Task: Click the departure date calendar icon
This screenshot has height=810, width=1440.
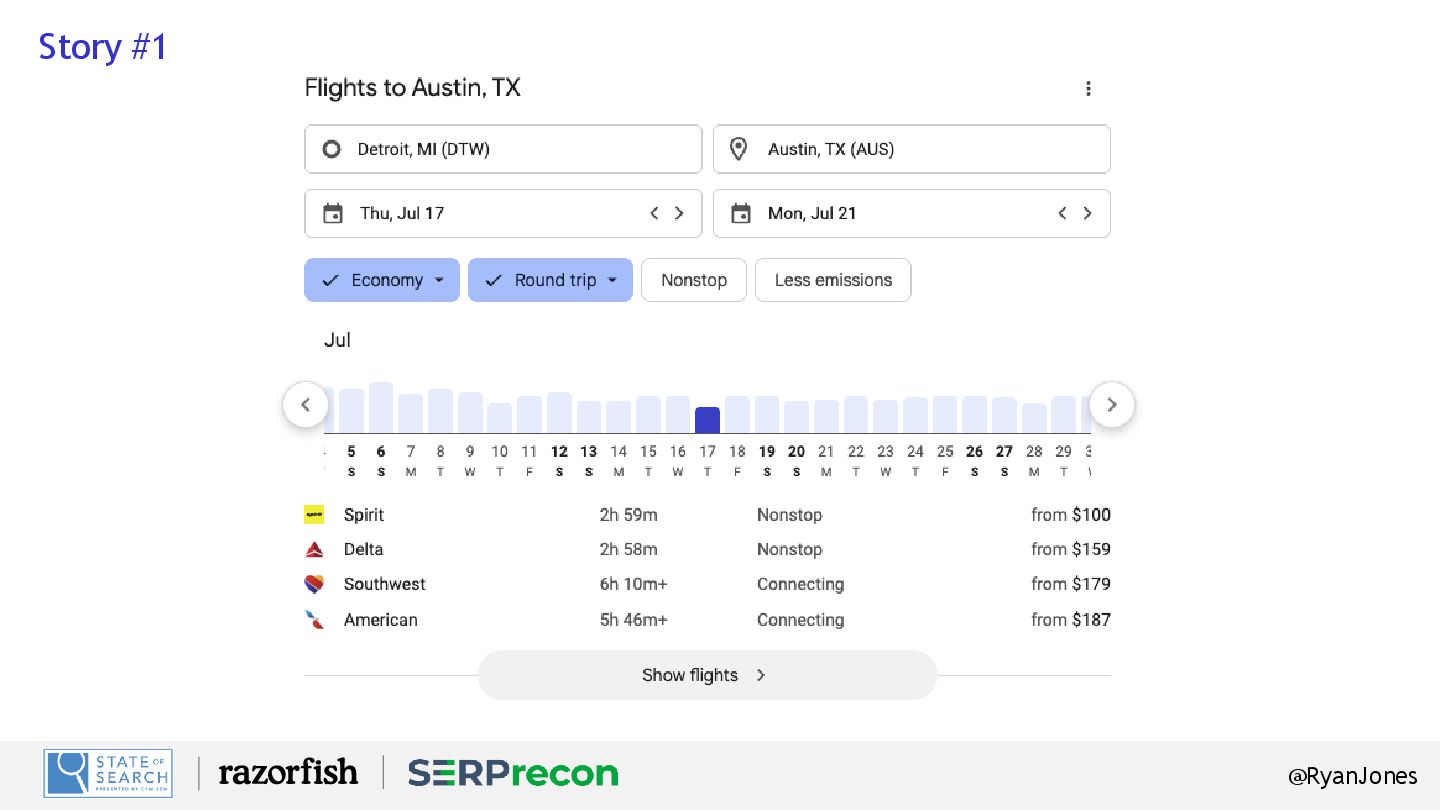Action: 333,213
